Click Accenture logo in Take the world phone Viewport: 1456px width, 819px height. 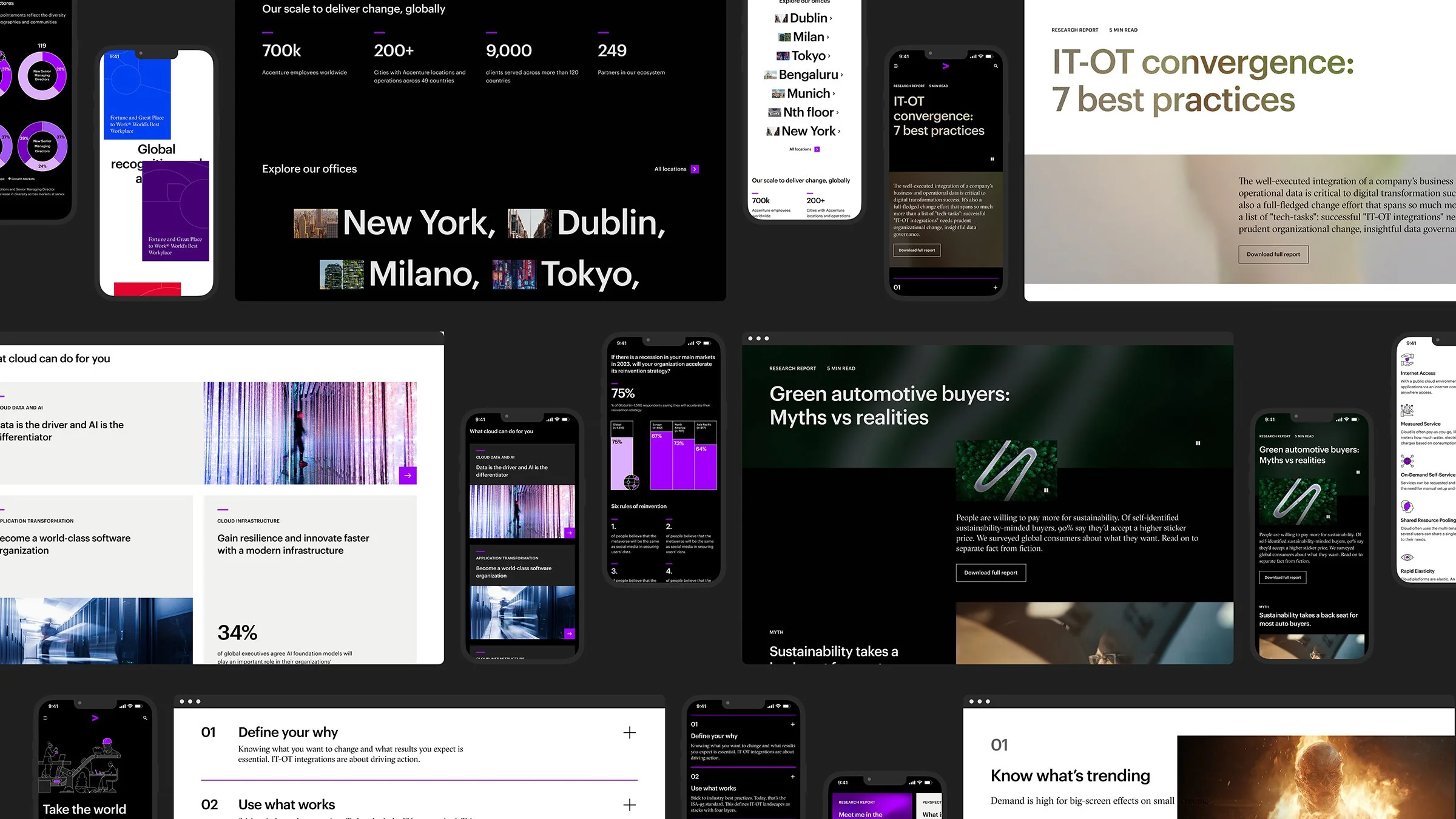(95, 718)
